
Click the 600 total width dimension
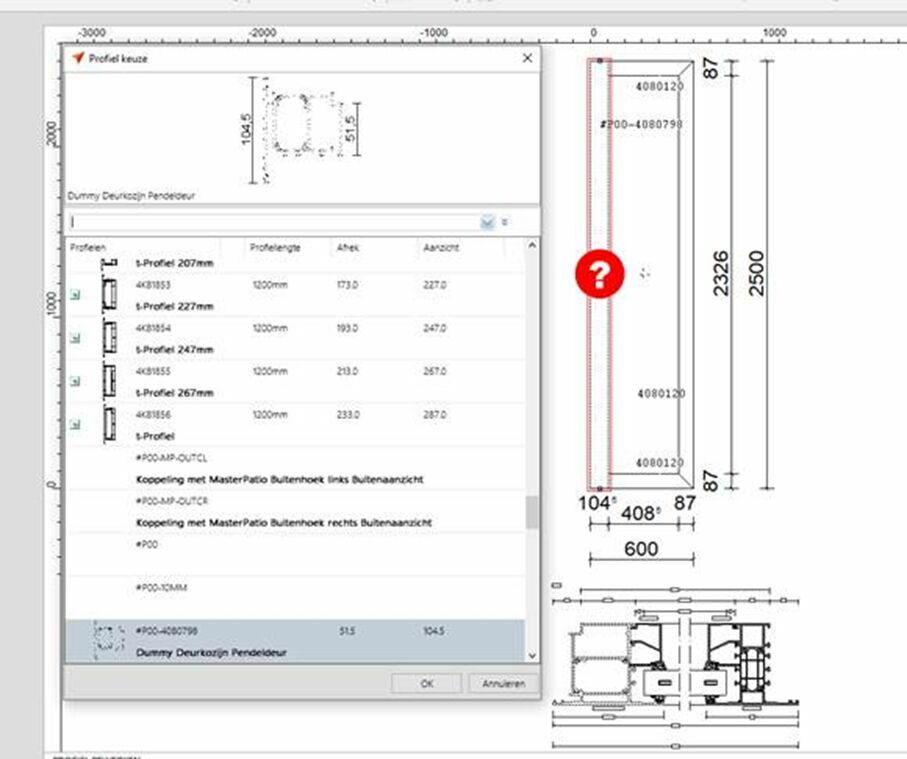(x=641, y=548)
